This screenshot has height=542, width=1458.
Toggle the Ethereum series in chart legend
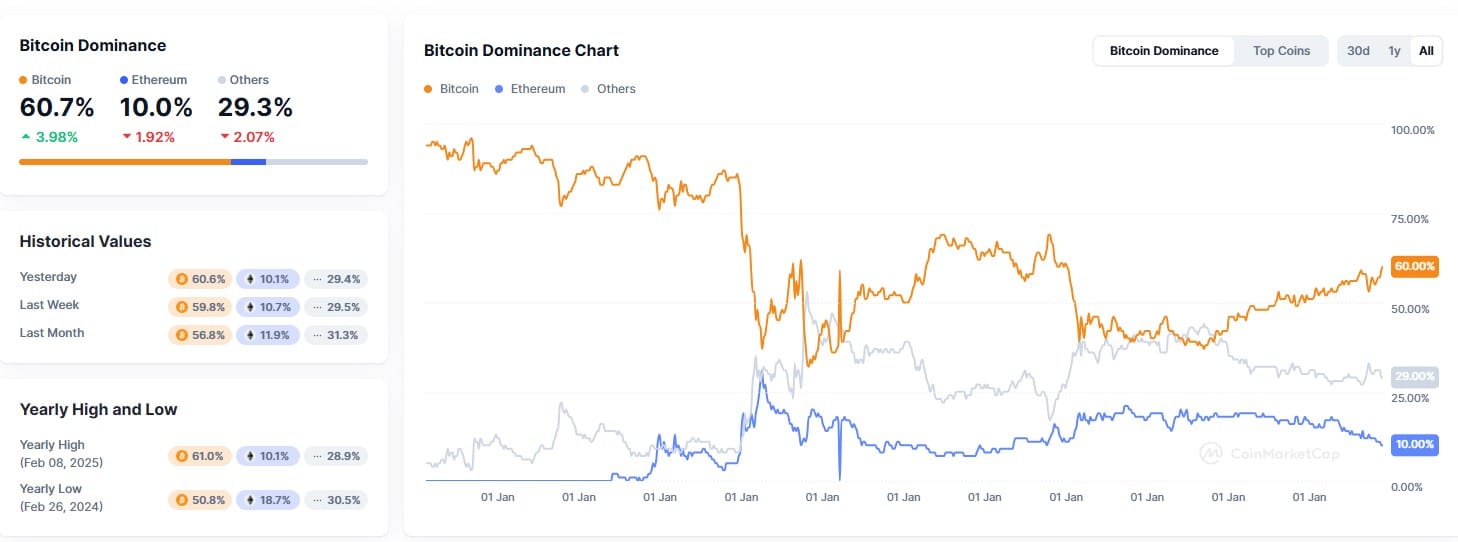tap(529, 89)
